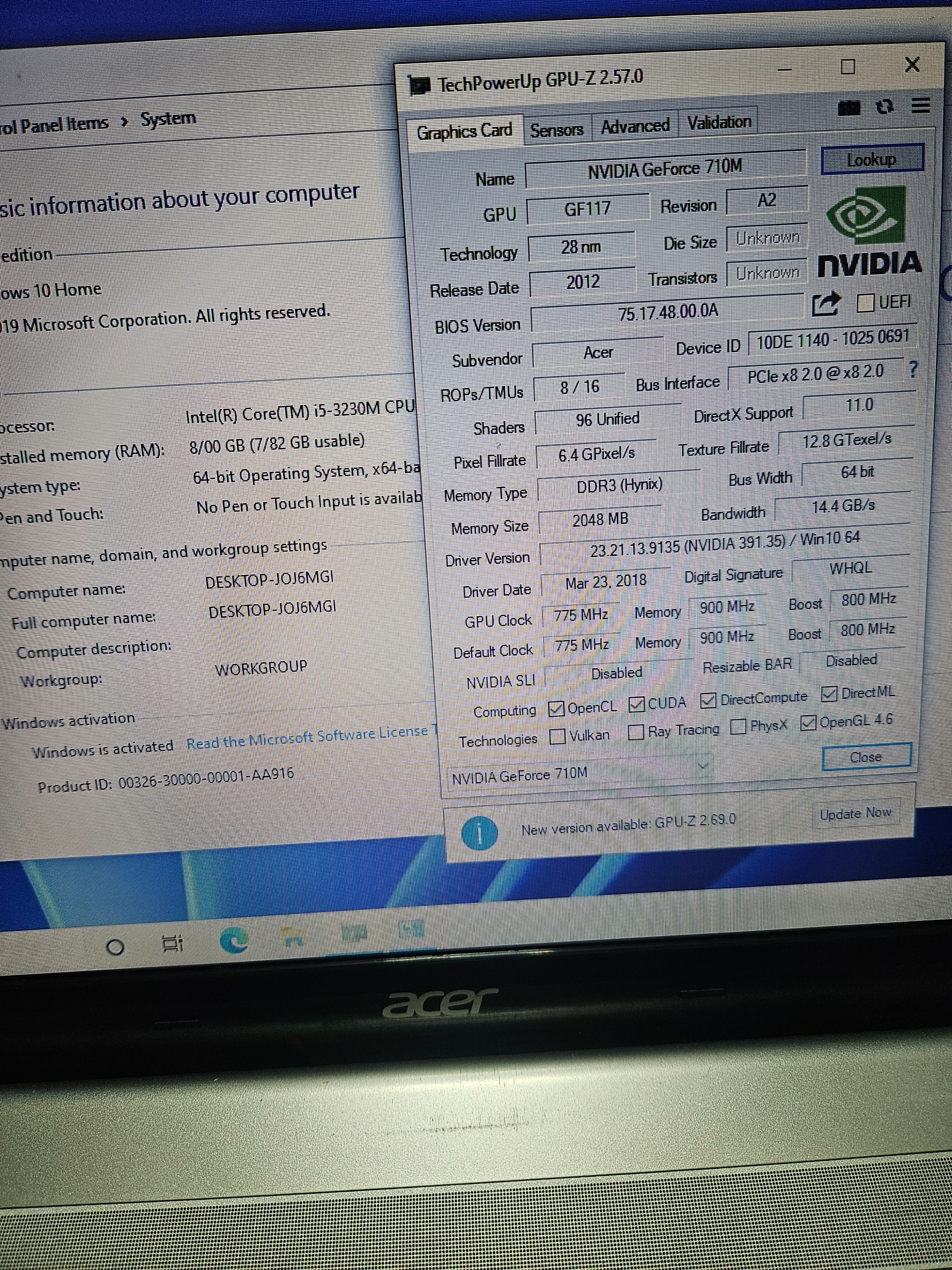This screenshot has width=952, height=1270.
Task: Click the Lookup button
Action: click(x=871, y=160)
